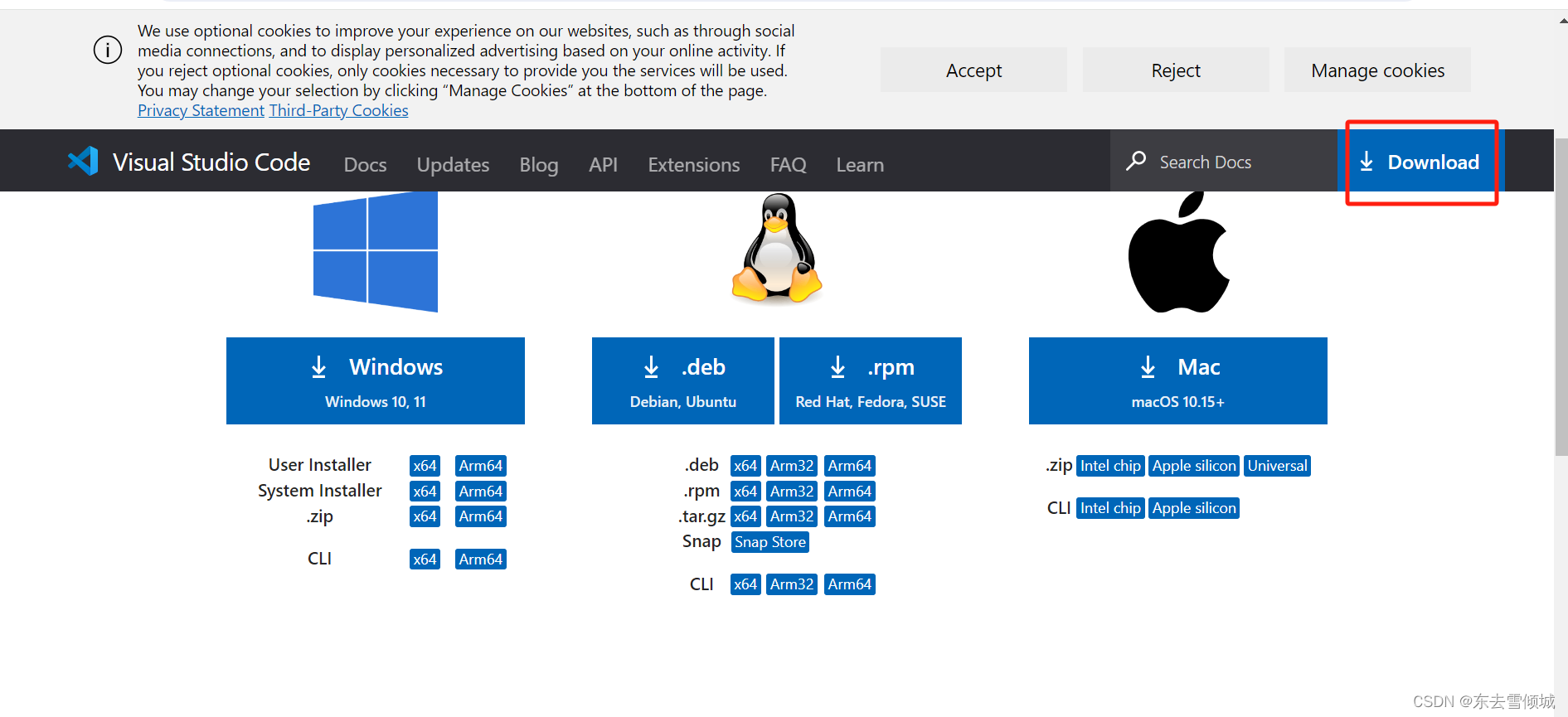
Task: Download the Mac macOS 10.15+ build
Action: [x=1178, y=380]
